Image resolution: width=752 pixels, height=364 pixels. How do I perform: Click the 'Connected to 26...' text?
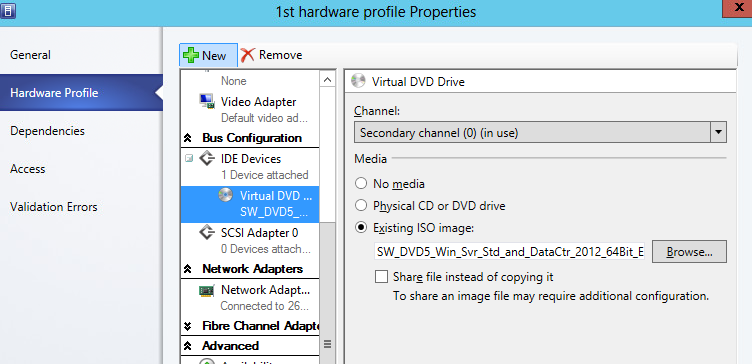point(264,305)
